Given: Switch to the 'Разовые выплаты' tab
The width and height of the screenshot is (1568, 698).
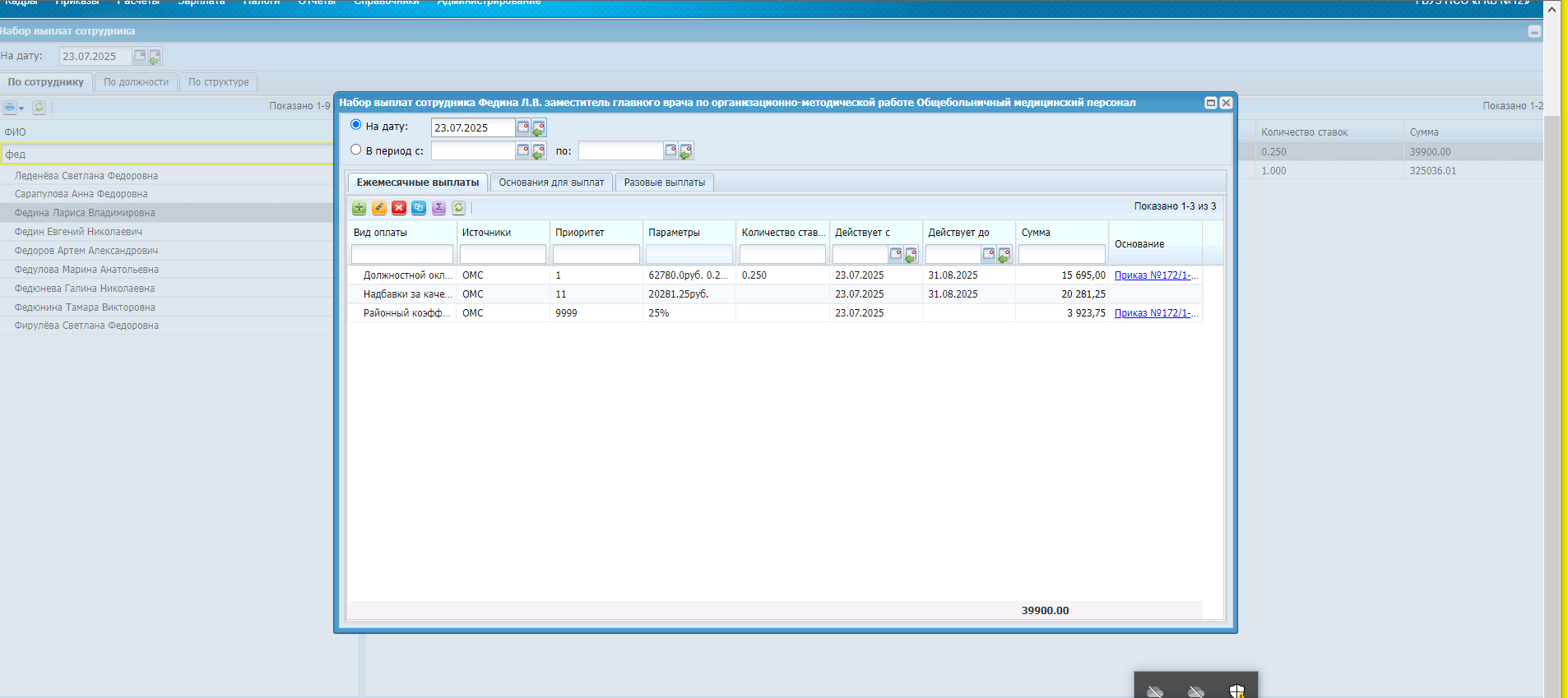Looking at the screenshot, I should click(x=664, y=183).
